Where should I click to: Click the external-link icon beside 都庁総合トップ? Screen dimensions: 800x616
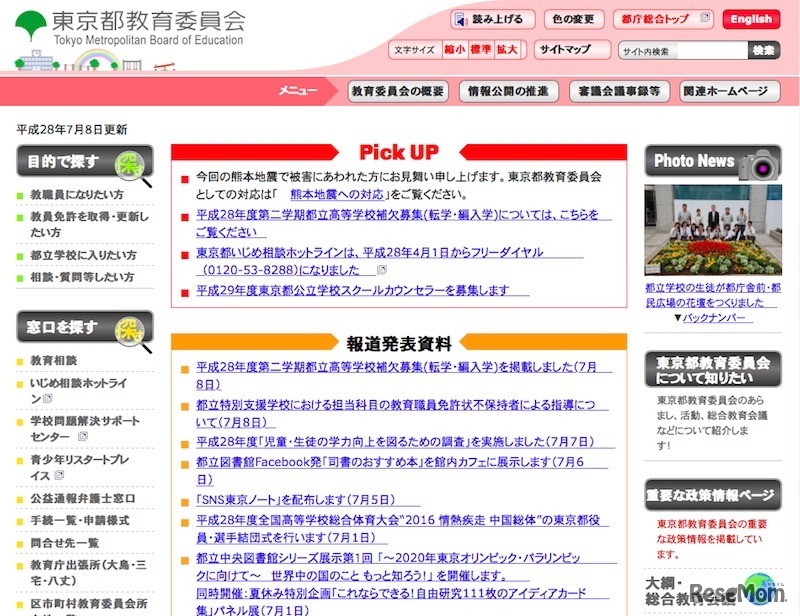(x=703, y=17)
